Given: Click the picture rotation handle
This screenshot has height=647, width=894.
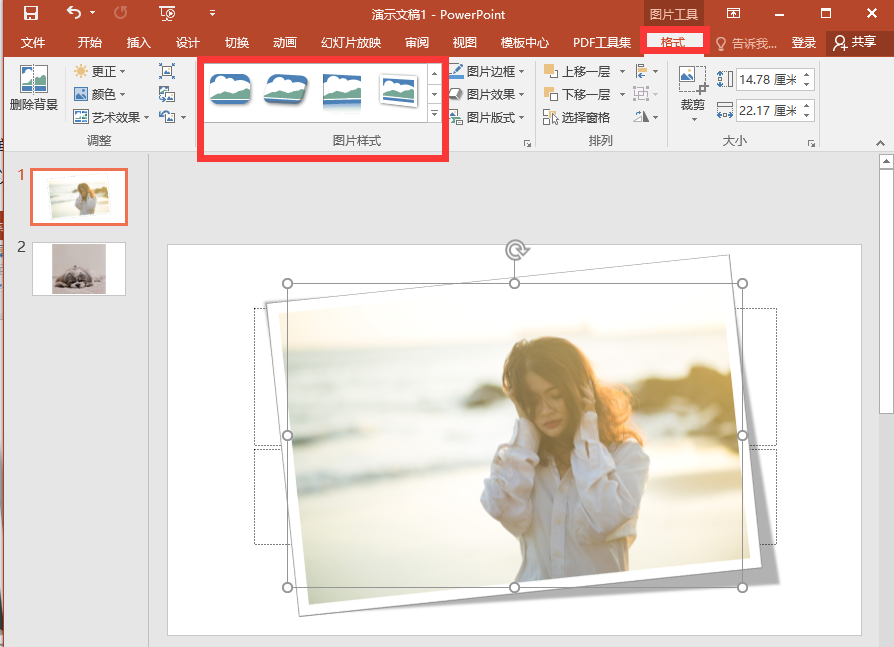Looking at the screenshot, I should click(x=516, y=250).
